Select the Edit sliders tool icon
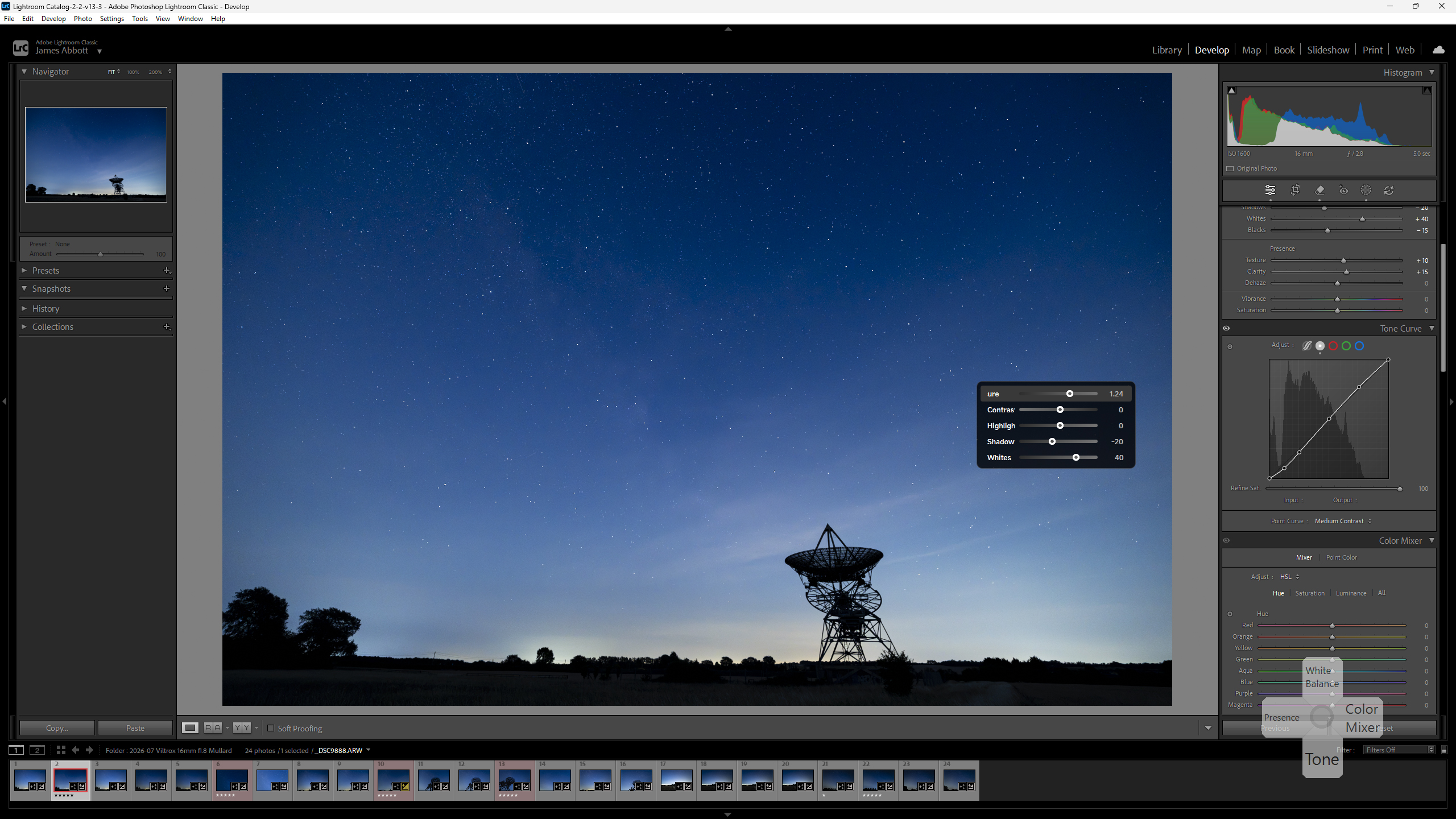 point(1269,191)
